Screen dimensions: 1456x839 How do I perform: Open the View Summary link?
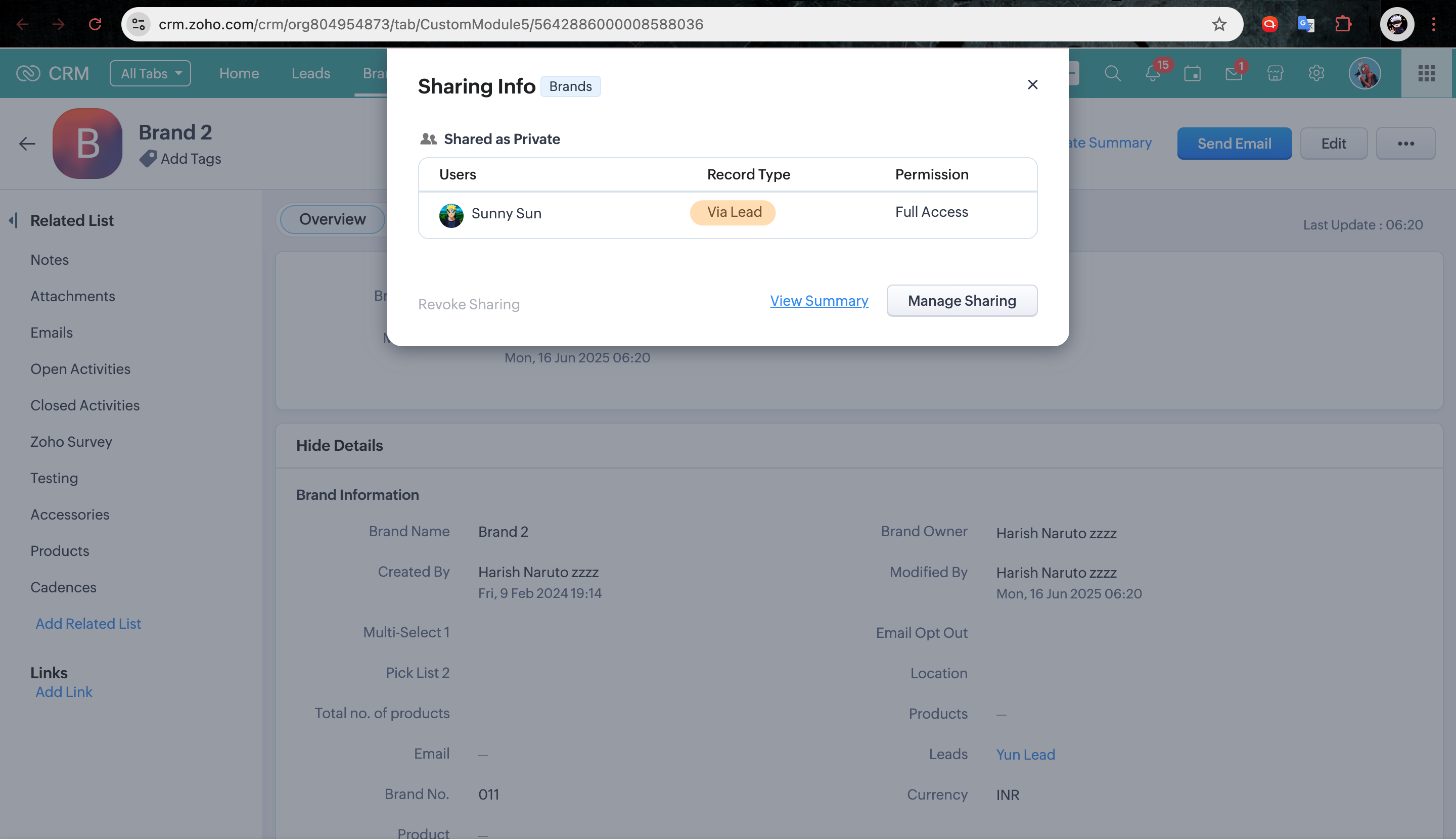[x=818, y=301]
